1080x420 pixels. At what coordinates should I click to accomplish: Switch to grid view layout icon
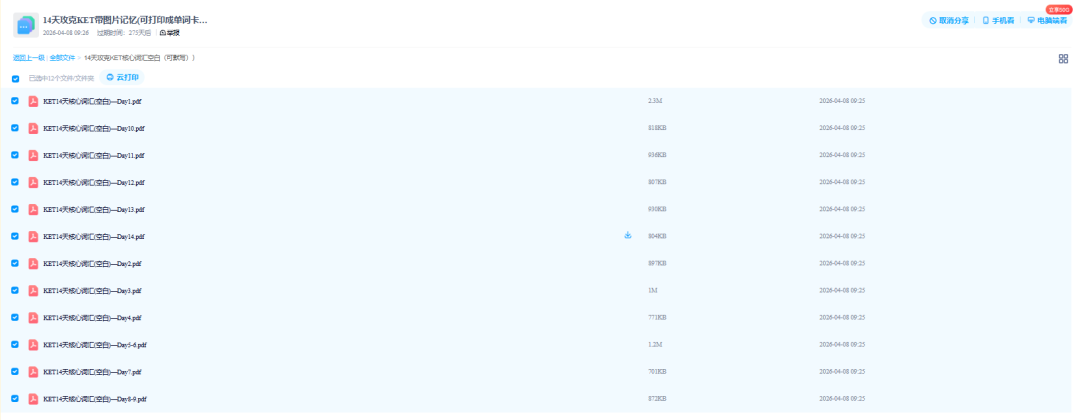pyautogui.click(x=1063, y=59)
